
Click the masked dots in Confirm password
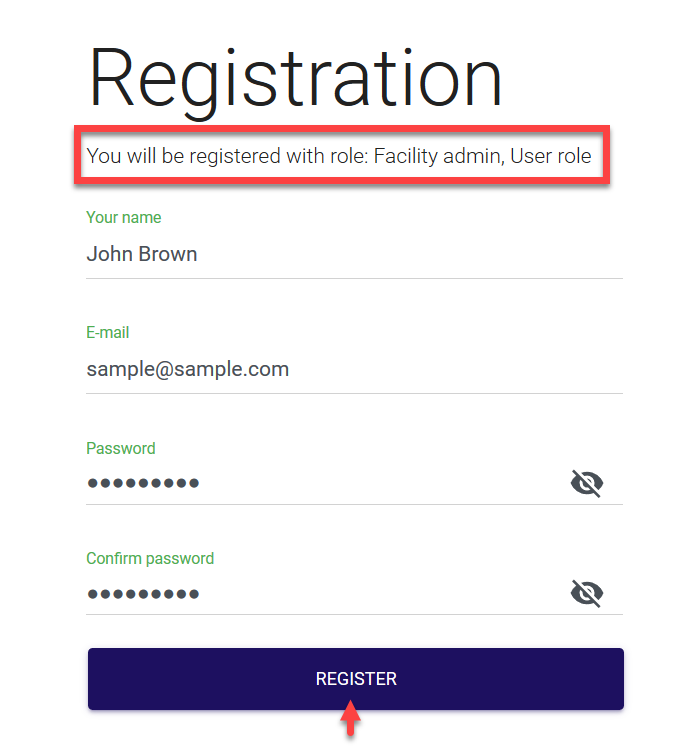[x=143, y=594]
